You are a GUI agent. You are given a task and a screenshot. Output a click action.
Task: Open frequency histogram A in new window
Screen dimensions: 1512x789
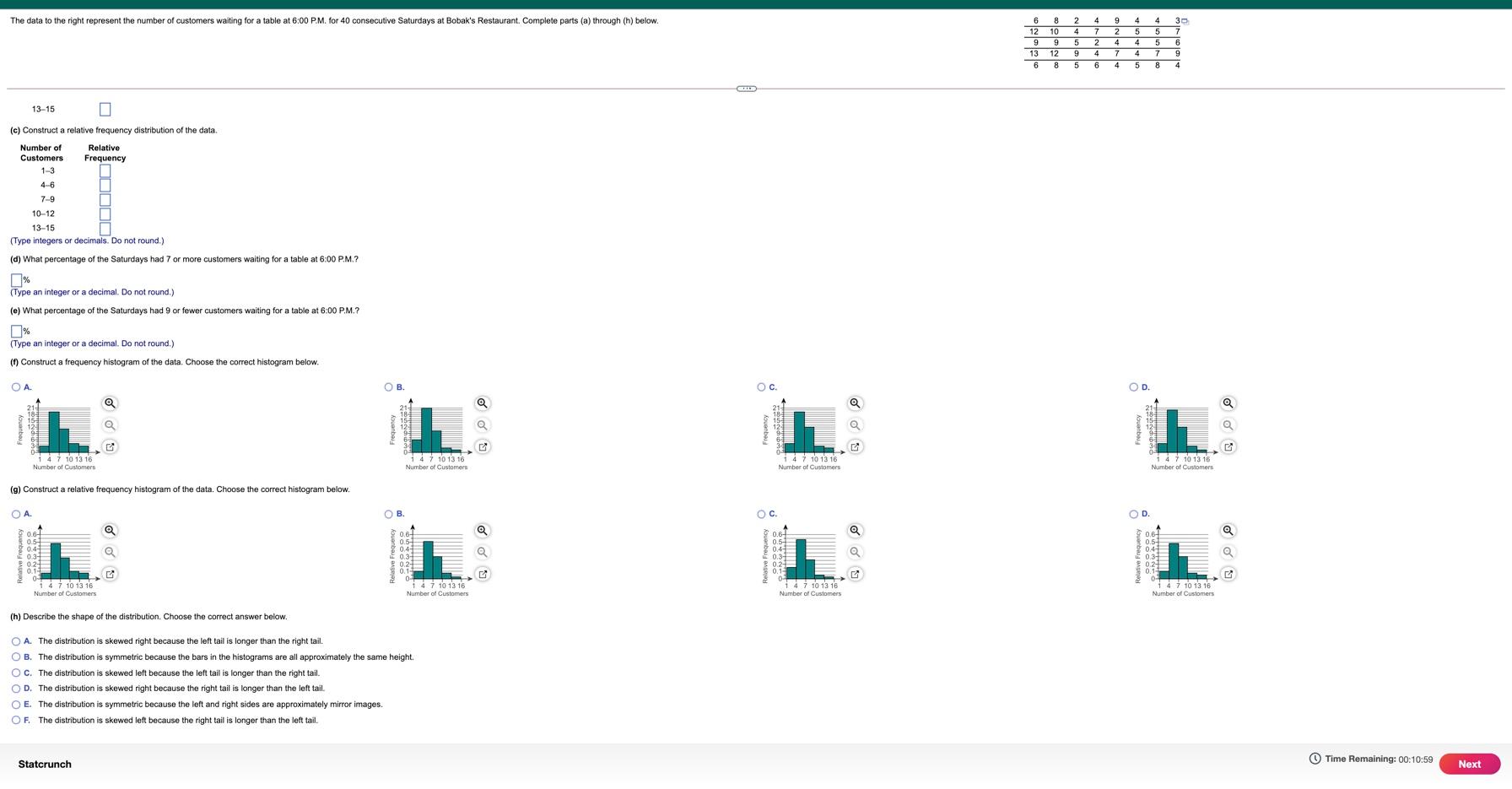(110, 447)
